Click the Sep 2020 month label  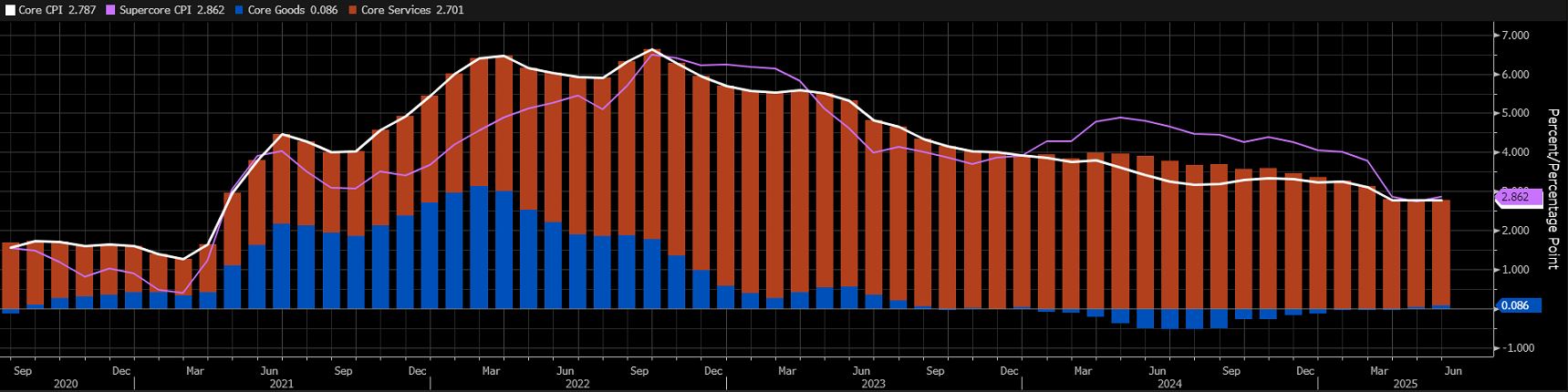tap(24, 371)
